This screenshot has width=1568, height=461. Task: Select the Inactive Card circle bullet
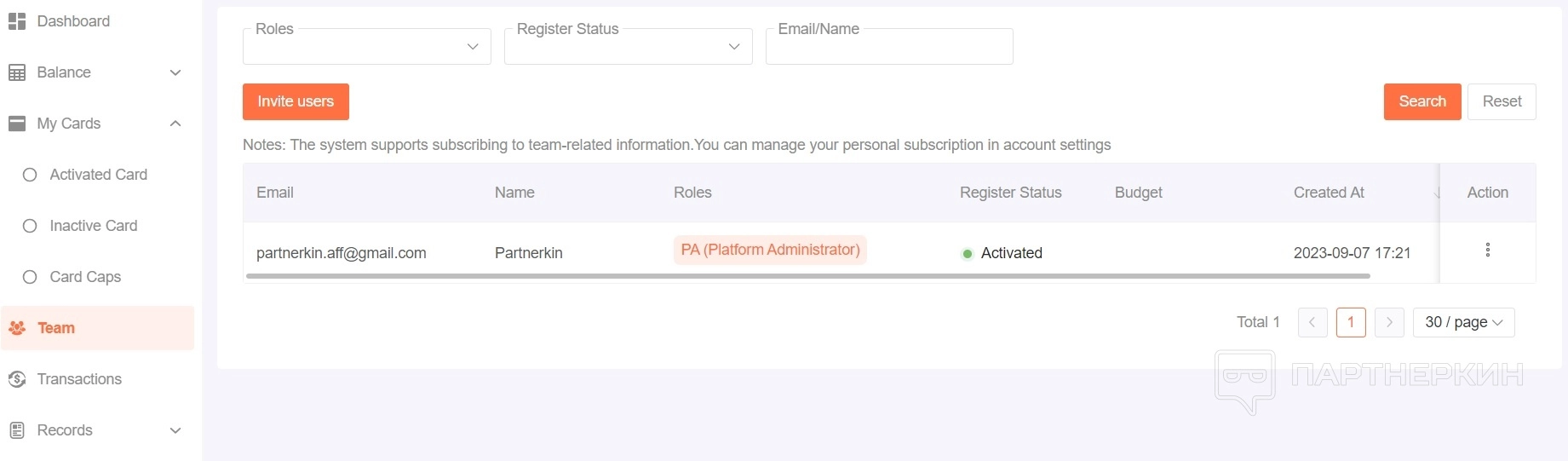point(30,226)
